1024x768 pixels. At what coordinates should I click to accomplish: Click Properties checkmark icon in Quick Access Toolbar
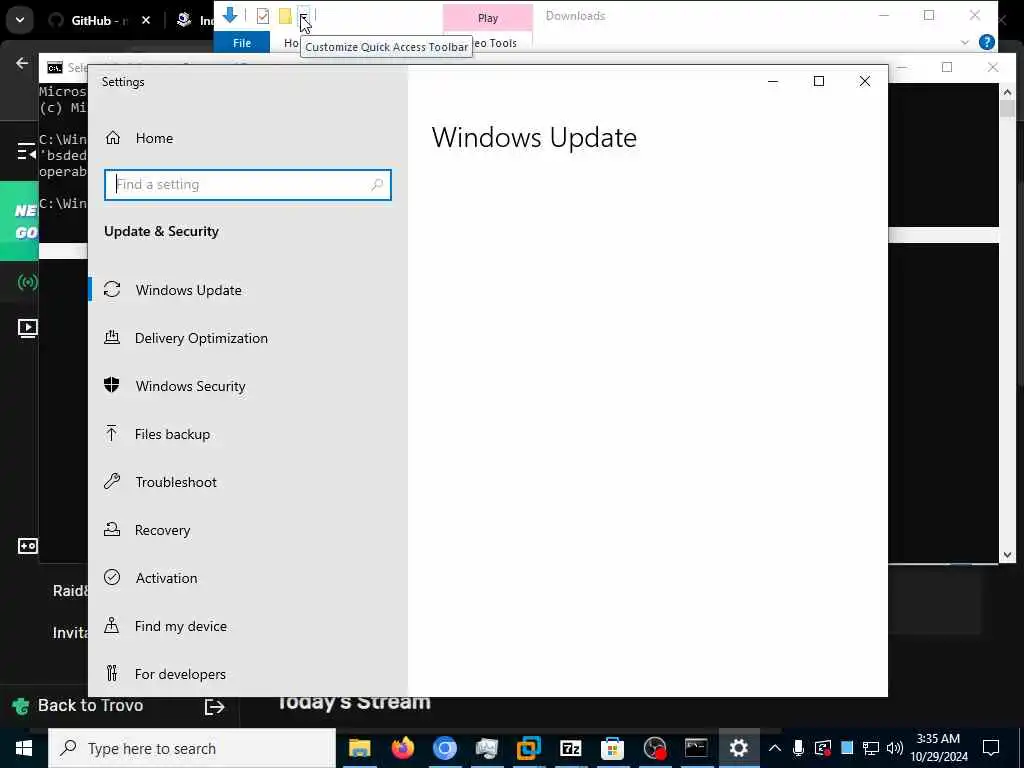(x=263, y=16)
